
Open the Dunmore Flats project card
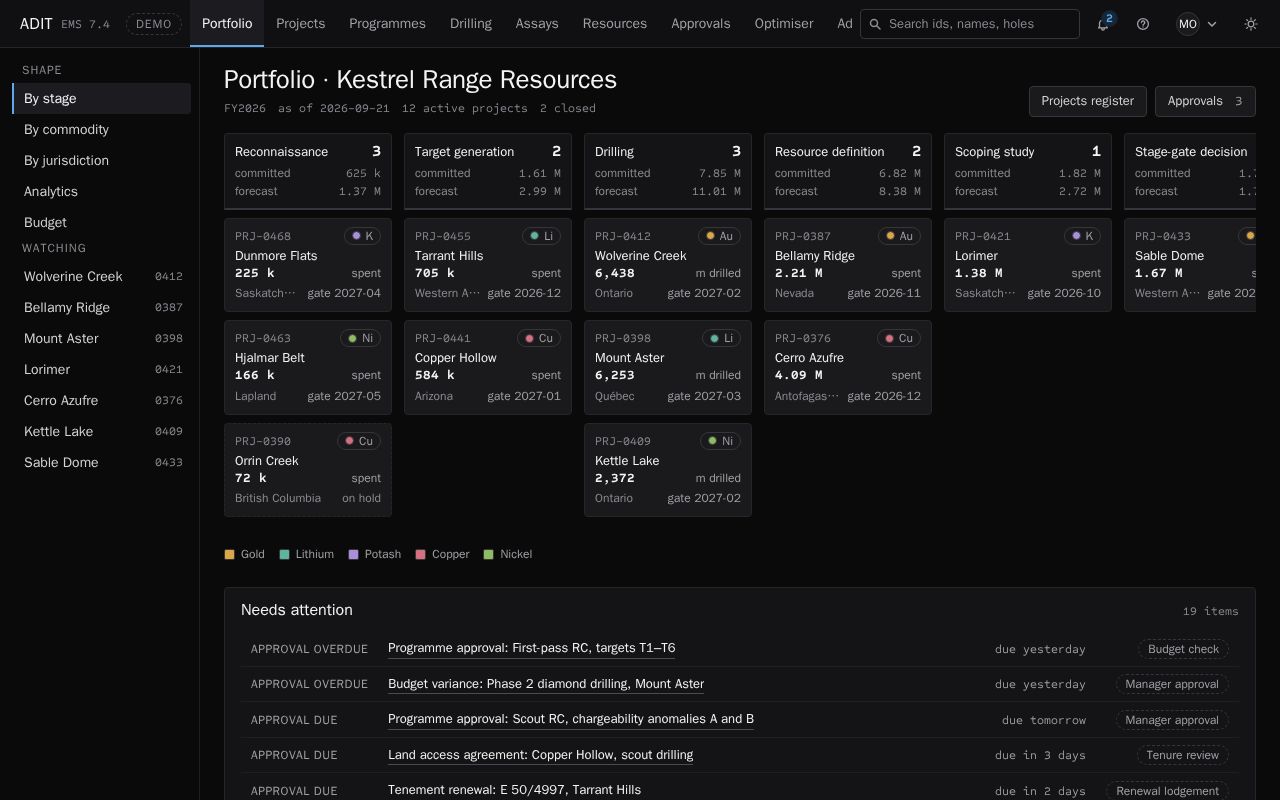(x=308, y=265)
